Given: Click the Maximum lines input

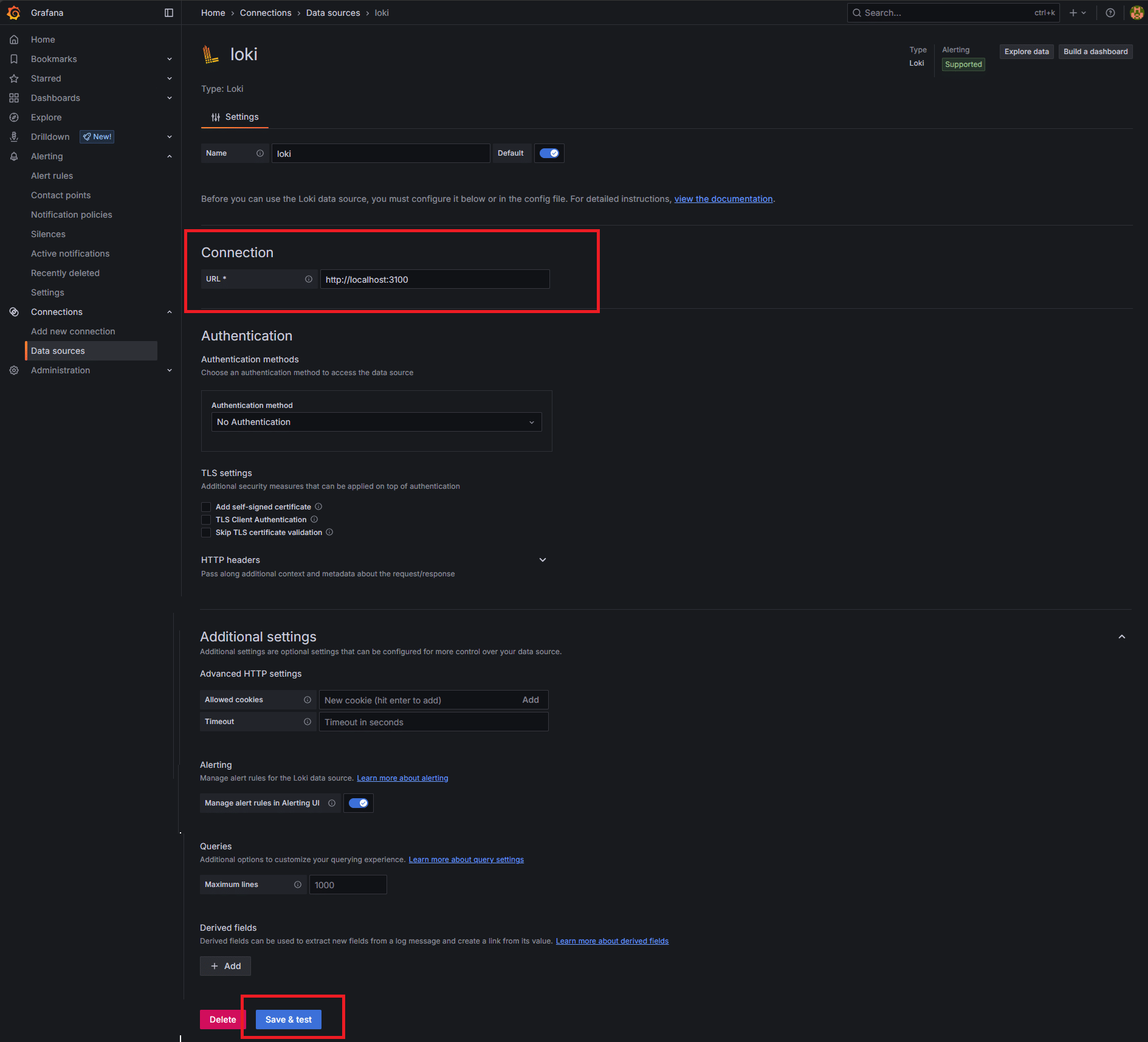Looking at the screenshot, I should pos(348,885).
